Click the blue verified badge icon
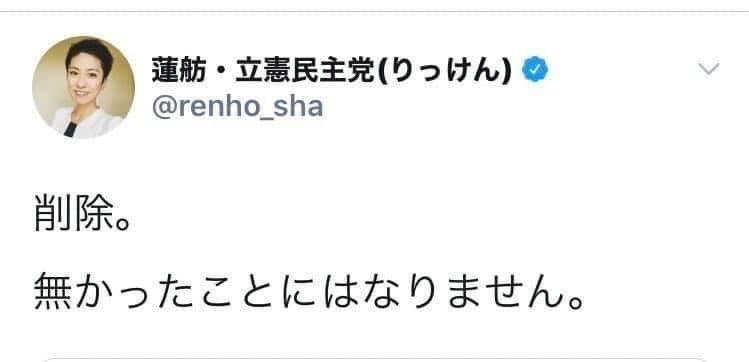 [535, 71]
